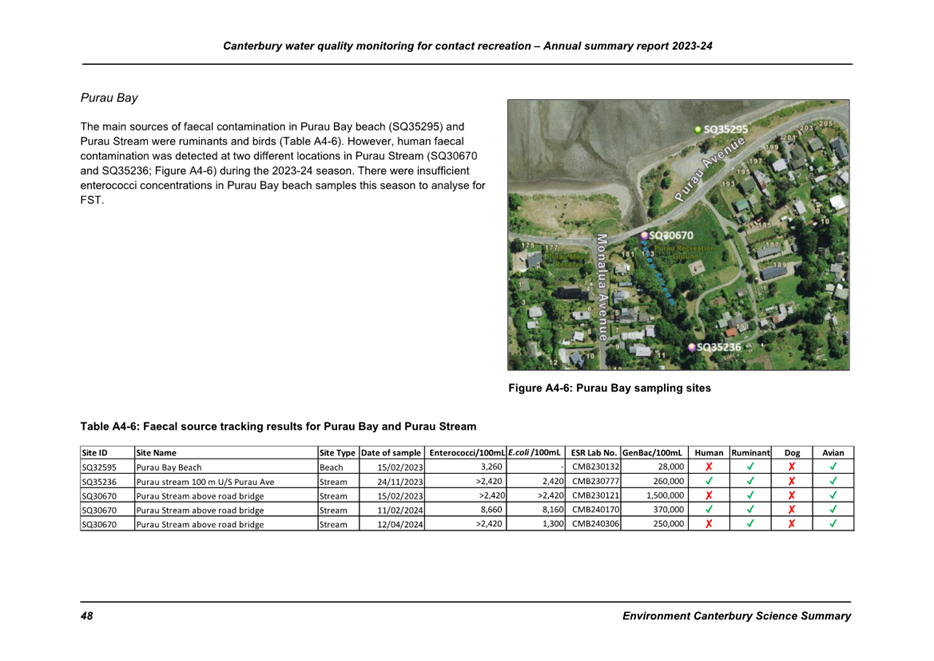Click the Ruminant check mark in the 12/04/2024 row
The height and width of the screenshot is (661, 934).
(751, 524)
